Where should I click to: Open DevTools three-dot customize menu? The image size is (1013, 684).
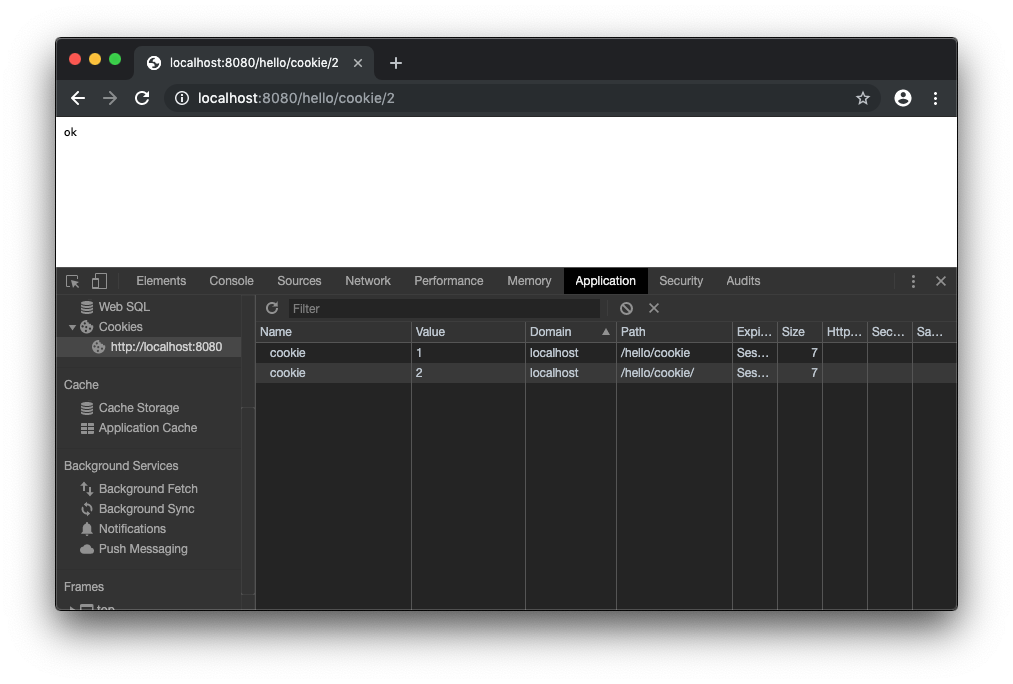[x=913, y=281]
